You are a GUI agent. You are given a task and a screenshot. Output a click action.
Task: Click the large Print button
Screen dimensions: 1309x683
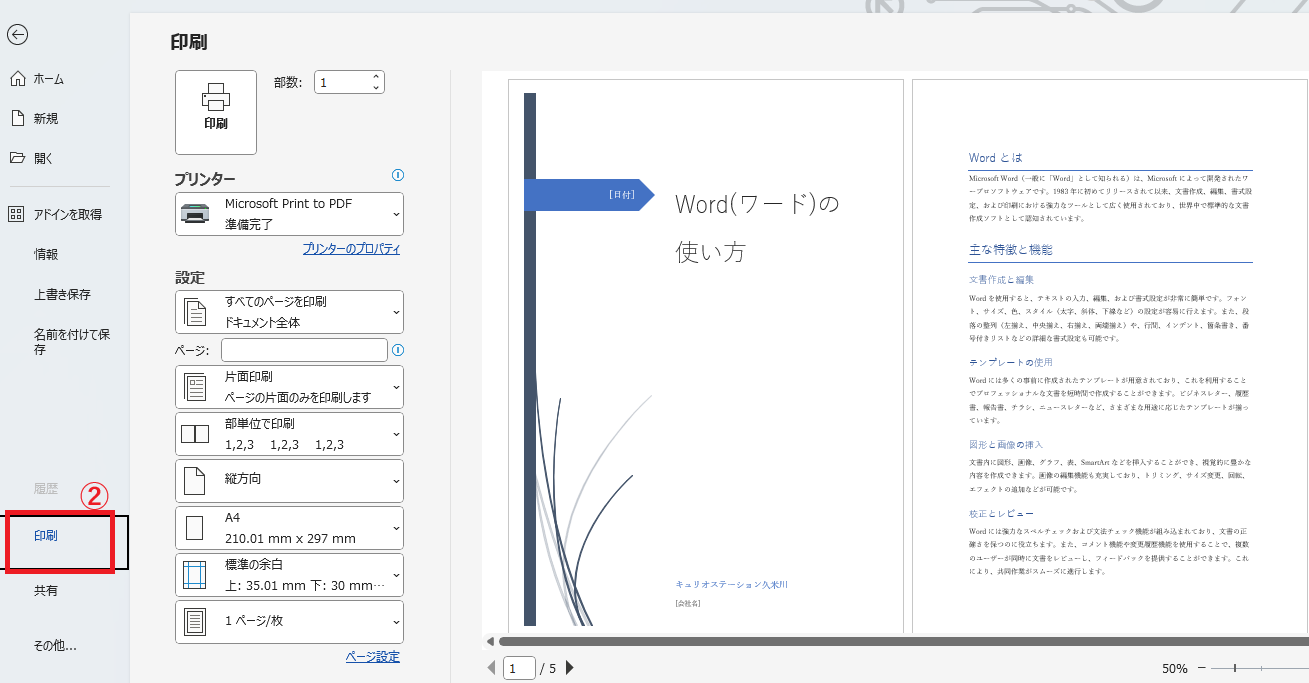coord(216,112)
